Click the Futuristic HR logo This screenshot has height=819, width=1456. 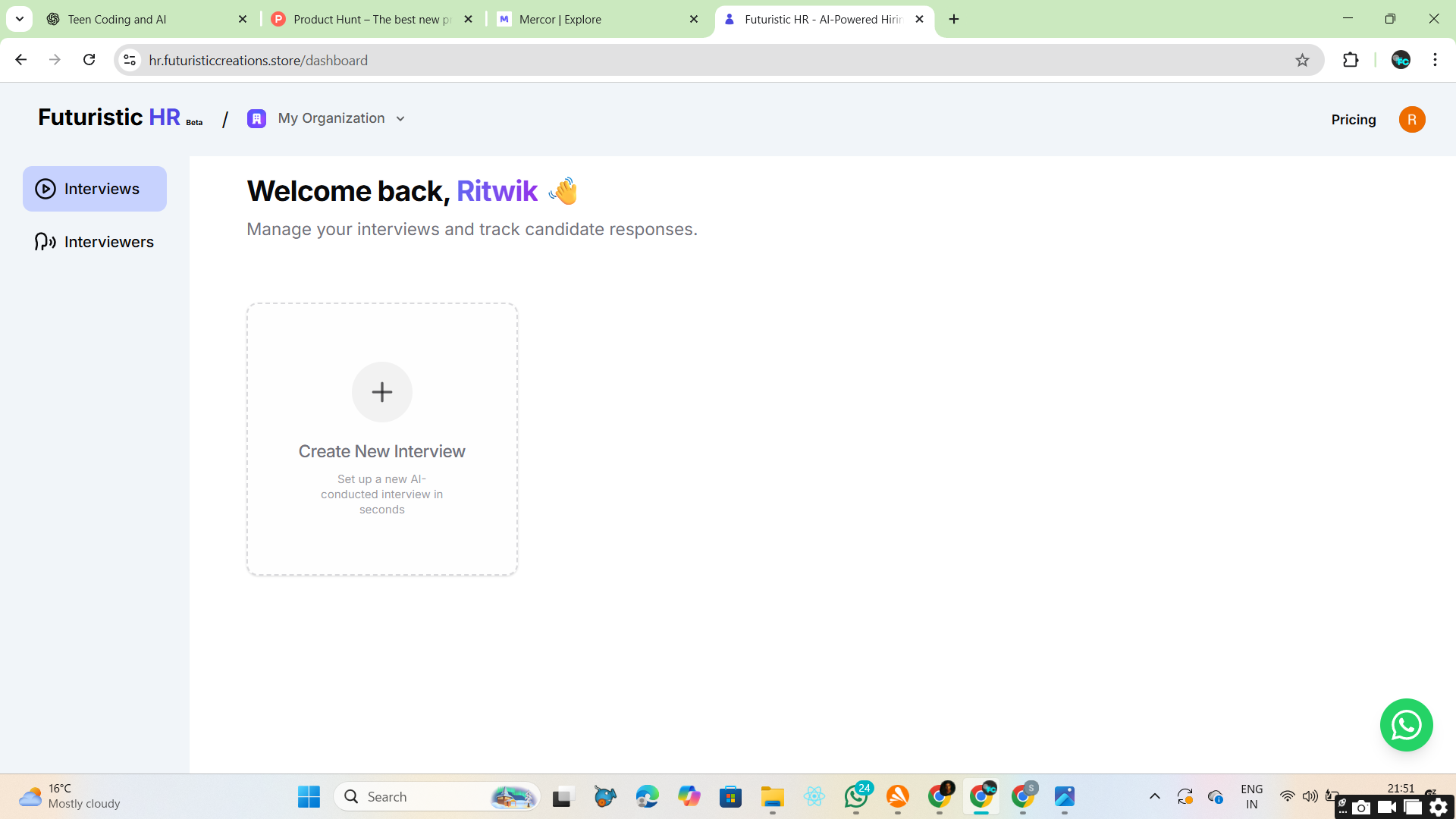(110, 118)
